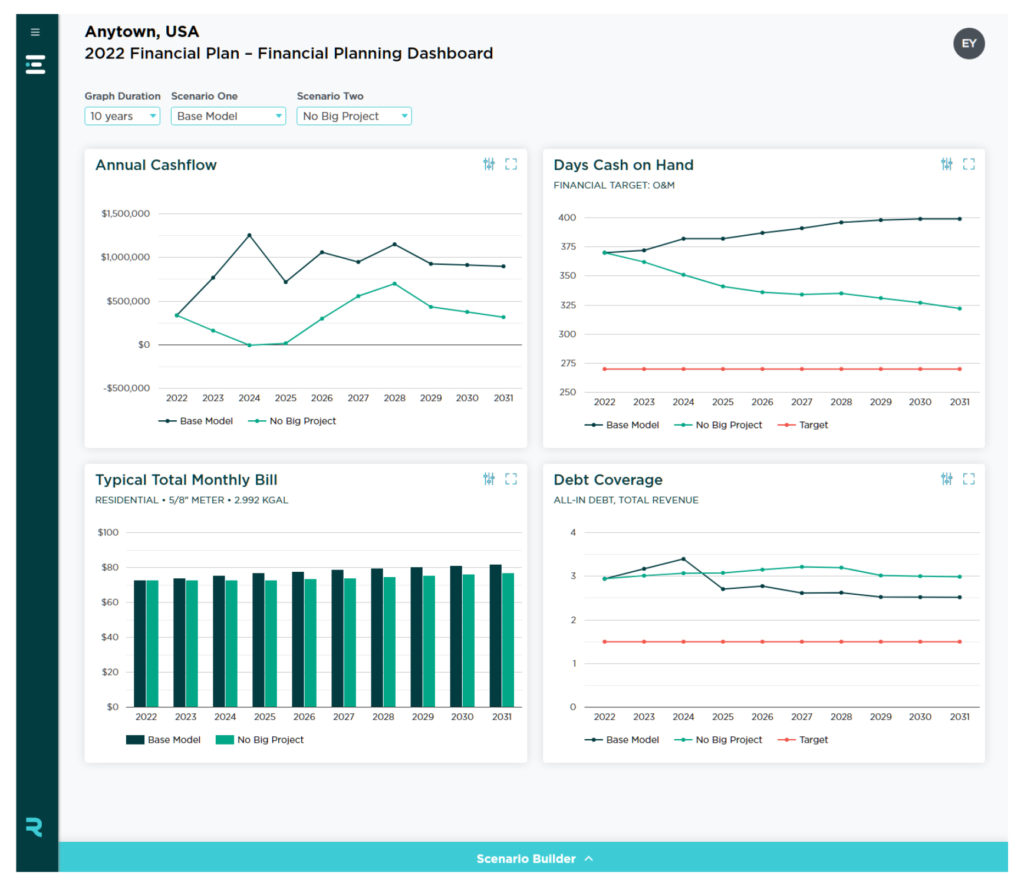Open Typical Total Monthly Bill settings icon
The image size is (1024, 886).
click(488, 479)
